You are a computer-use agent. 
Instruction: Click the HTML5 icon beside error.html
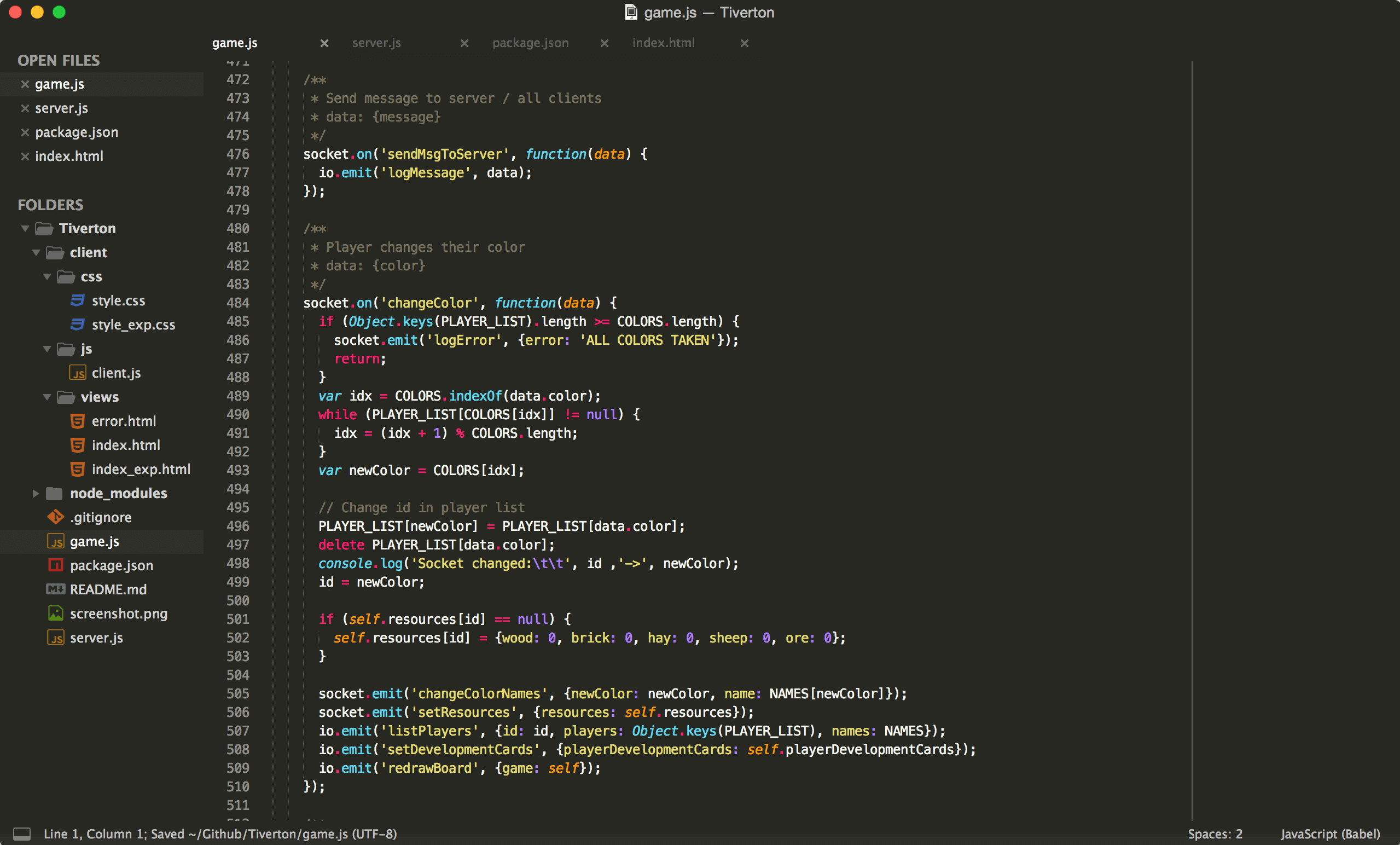coord(78,421)
